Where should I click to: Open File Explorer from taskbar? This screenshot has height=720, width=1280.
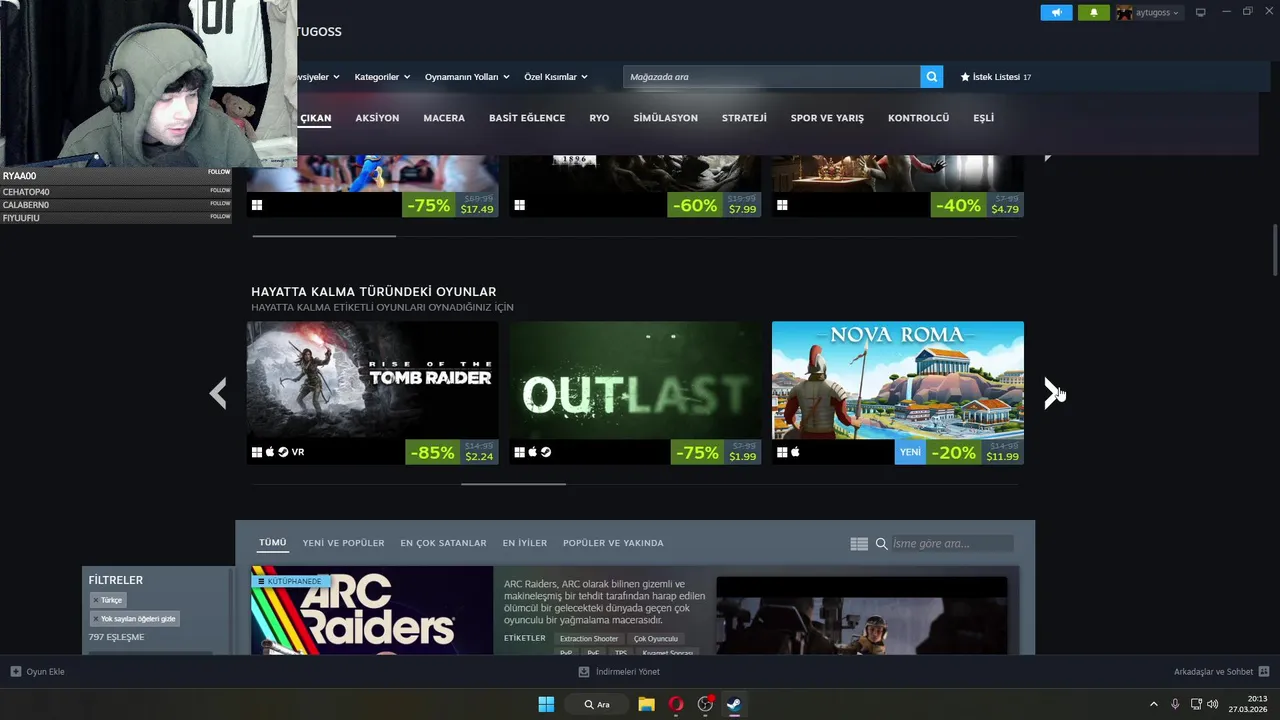646,704
